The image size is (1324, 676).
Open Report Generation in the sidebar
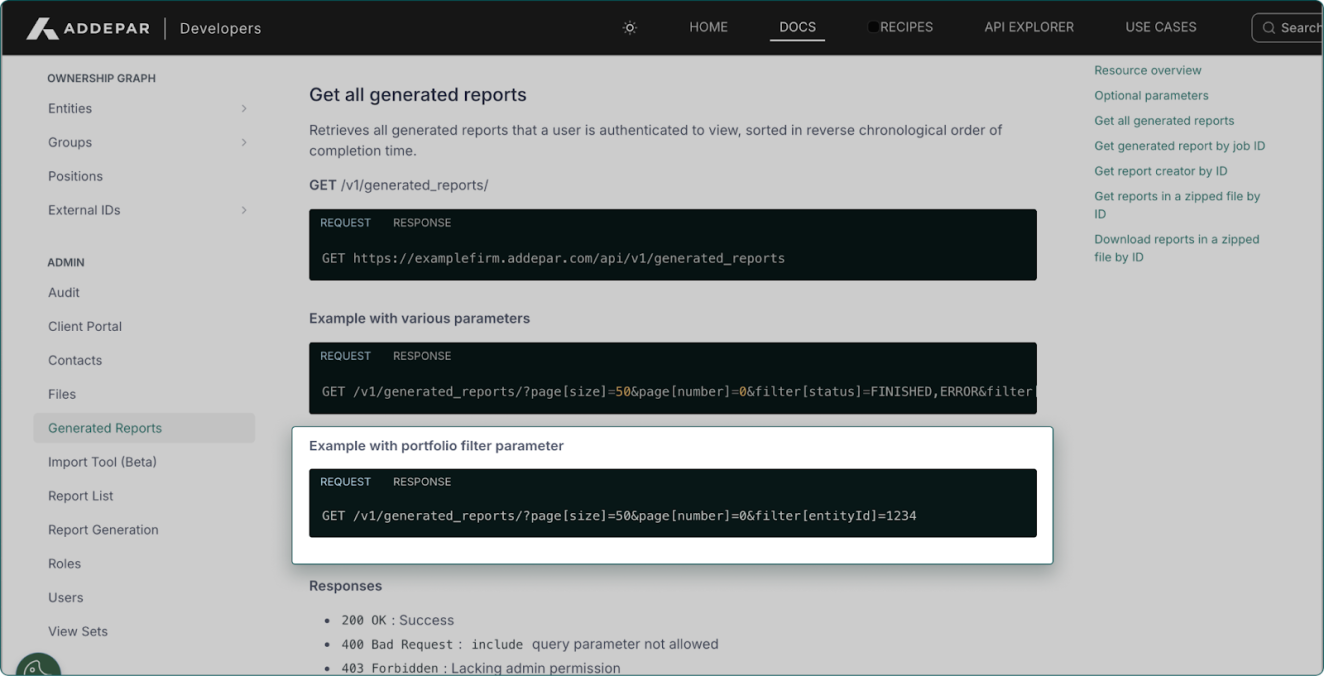(x=103, y=530)
